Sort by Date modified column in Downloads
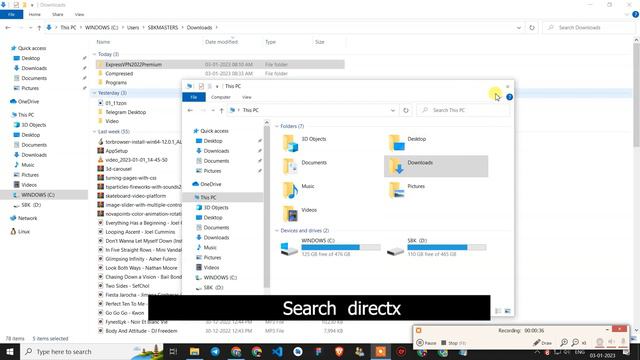Screen dimensions: 640x360 (x=221, y=42)
